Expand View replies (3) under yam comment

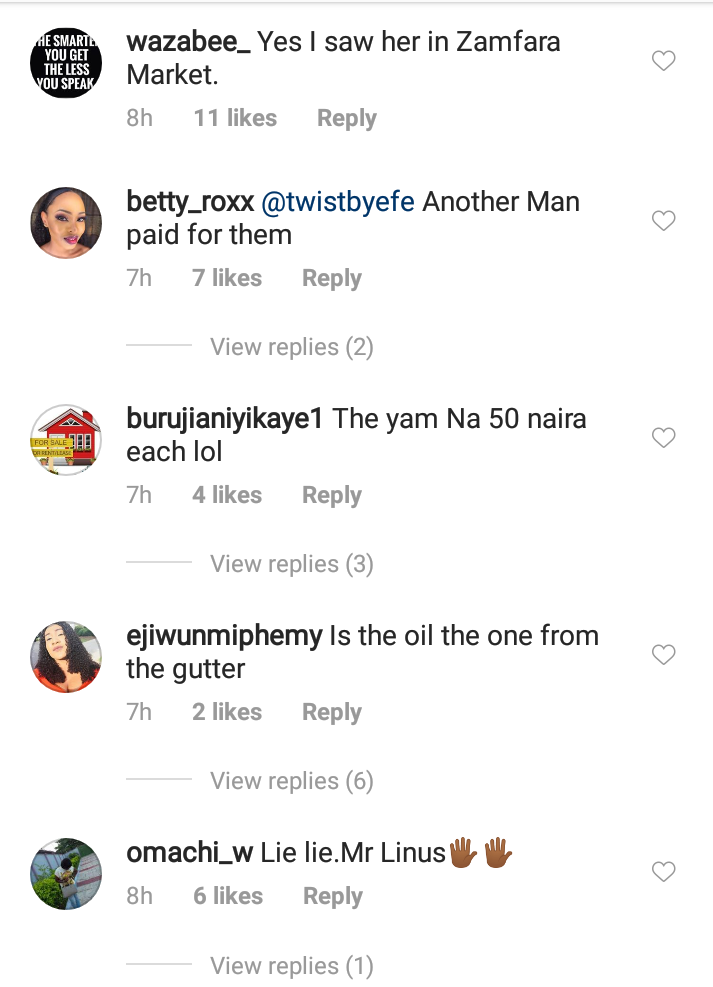[x=291, y=564]
